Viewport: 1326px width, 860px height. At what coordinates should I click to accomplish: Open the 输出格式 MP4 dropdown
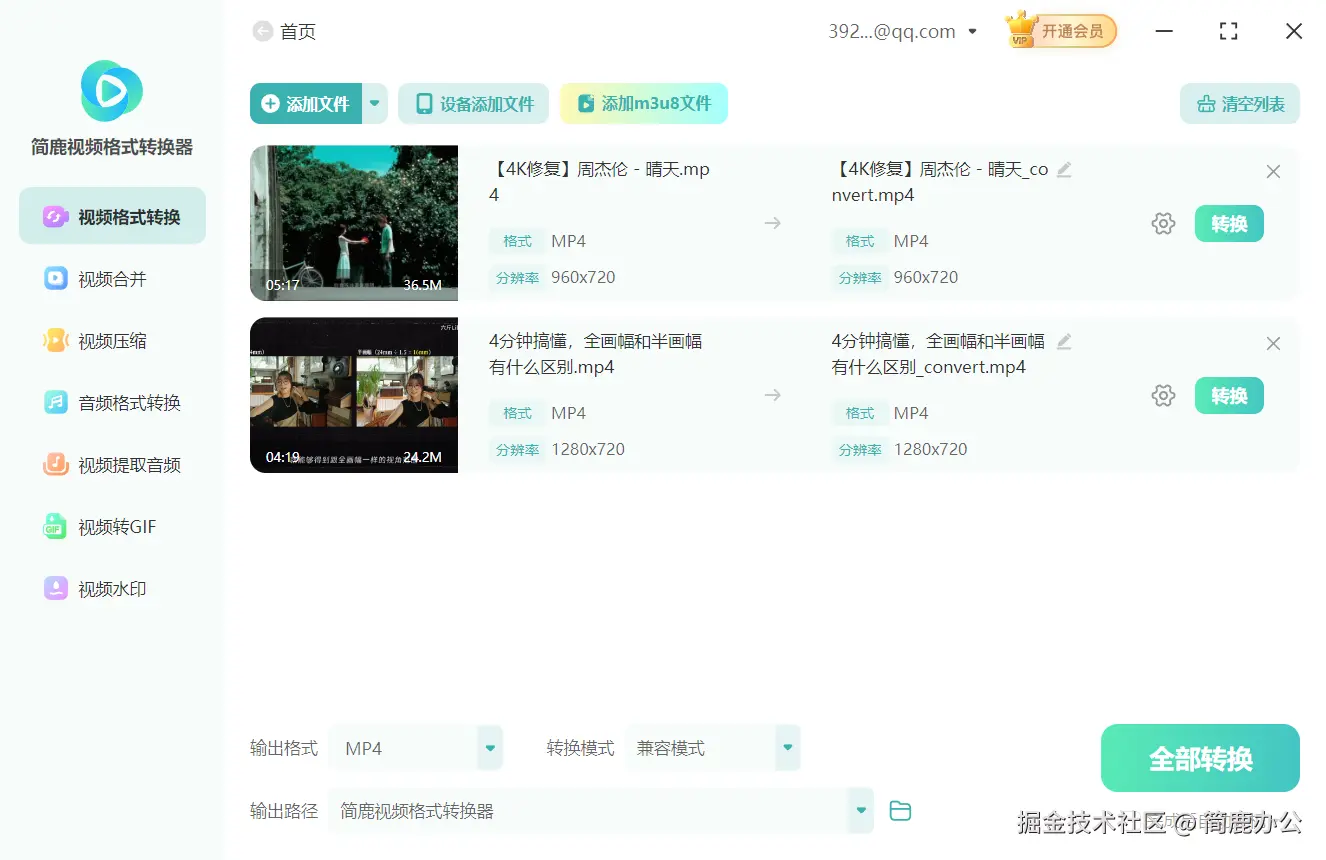click(x=416, y=748)
